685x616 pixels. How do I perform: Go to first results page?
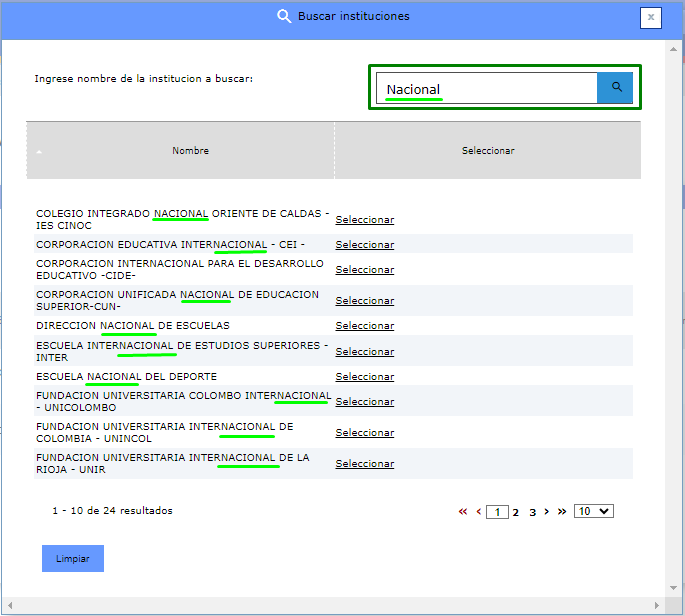[463, 511]
